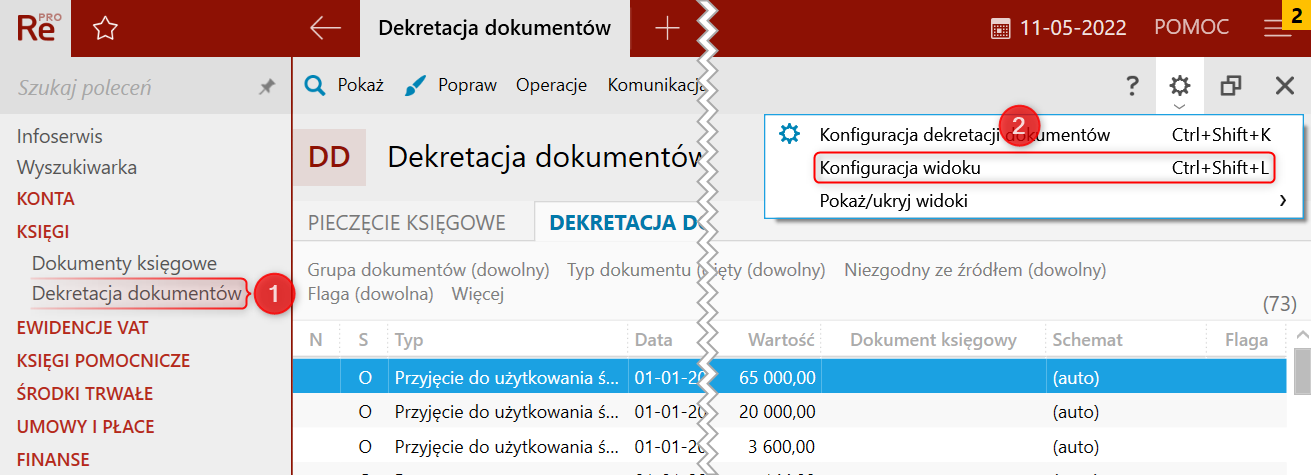Pin the command search panel
The height and width of the screenshot is (475, 1311).
[266, 88]
